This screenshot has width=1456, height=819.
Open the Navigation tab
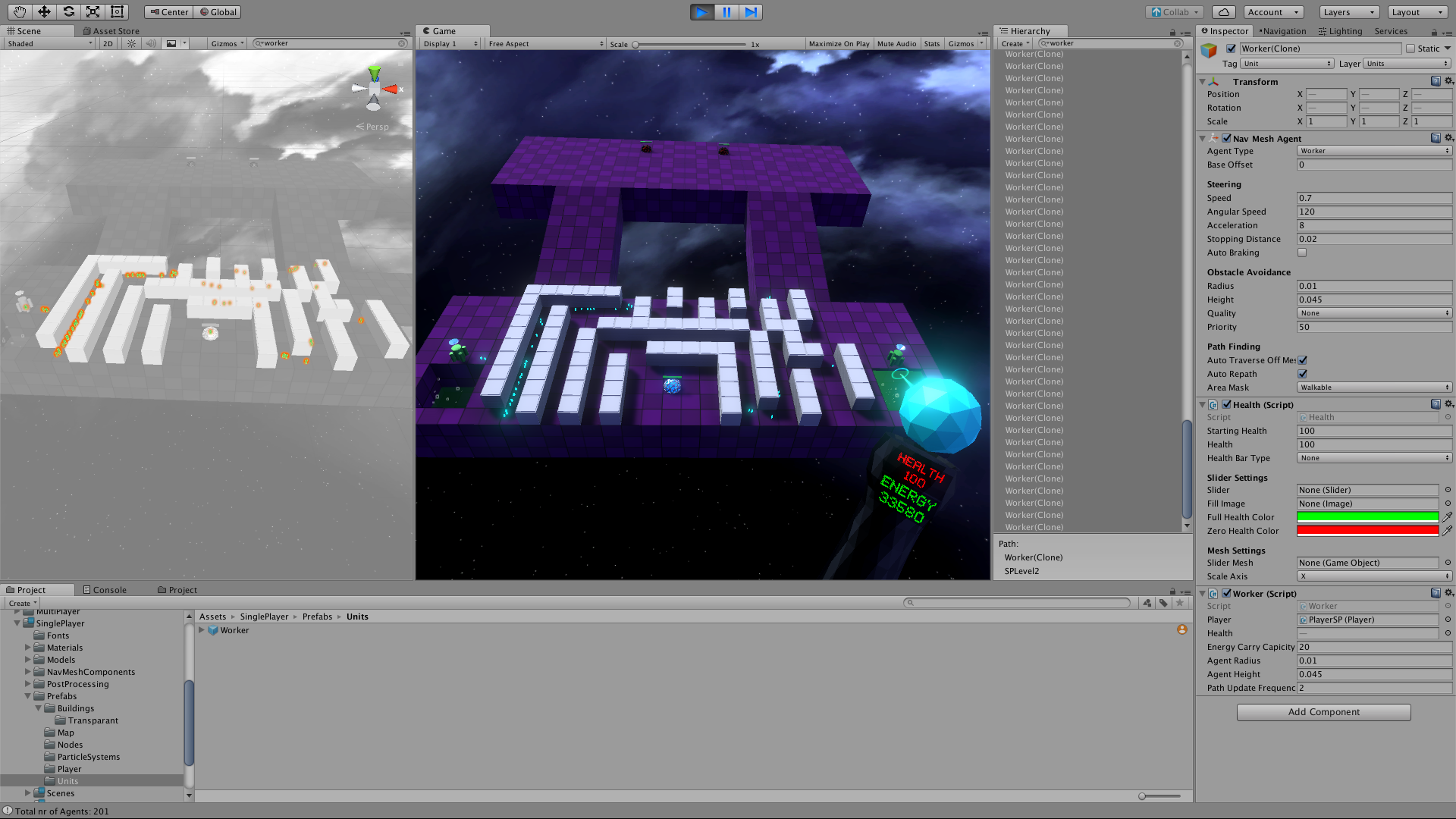pyautogui.click(x=1283, y=31)
